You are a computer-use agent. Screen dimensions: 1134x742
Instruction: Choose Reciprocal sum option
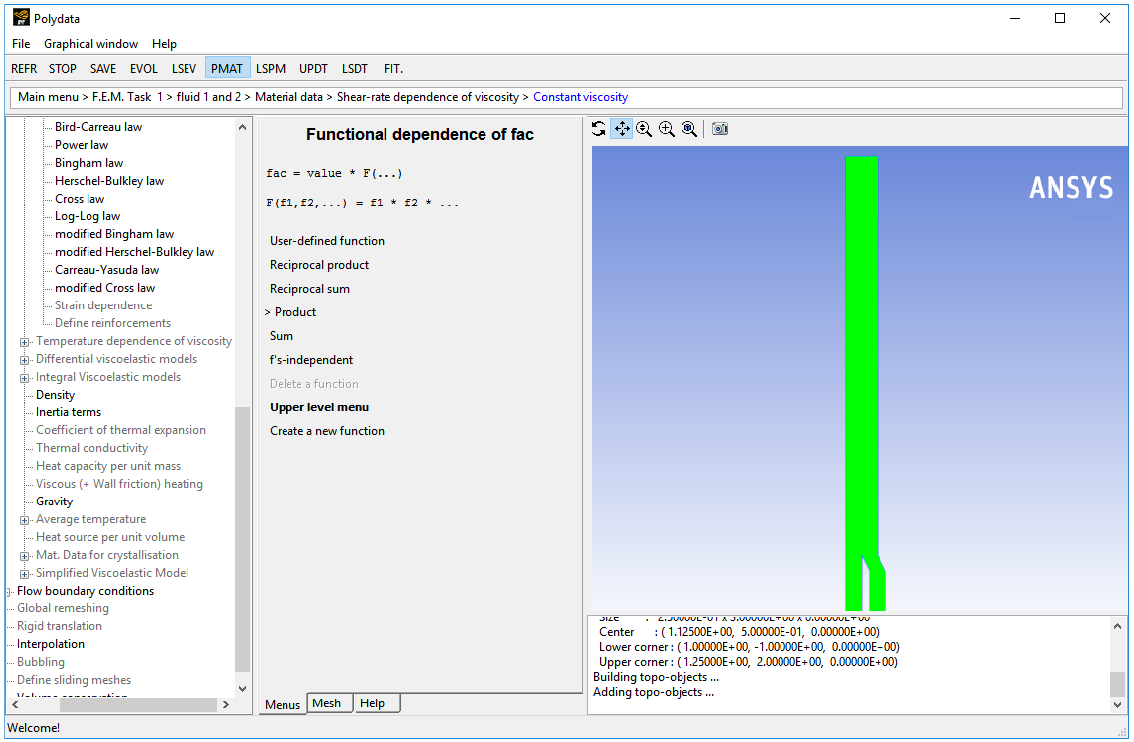[x=310, y=289]
